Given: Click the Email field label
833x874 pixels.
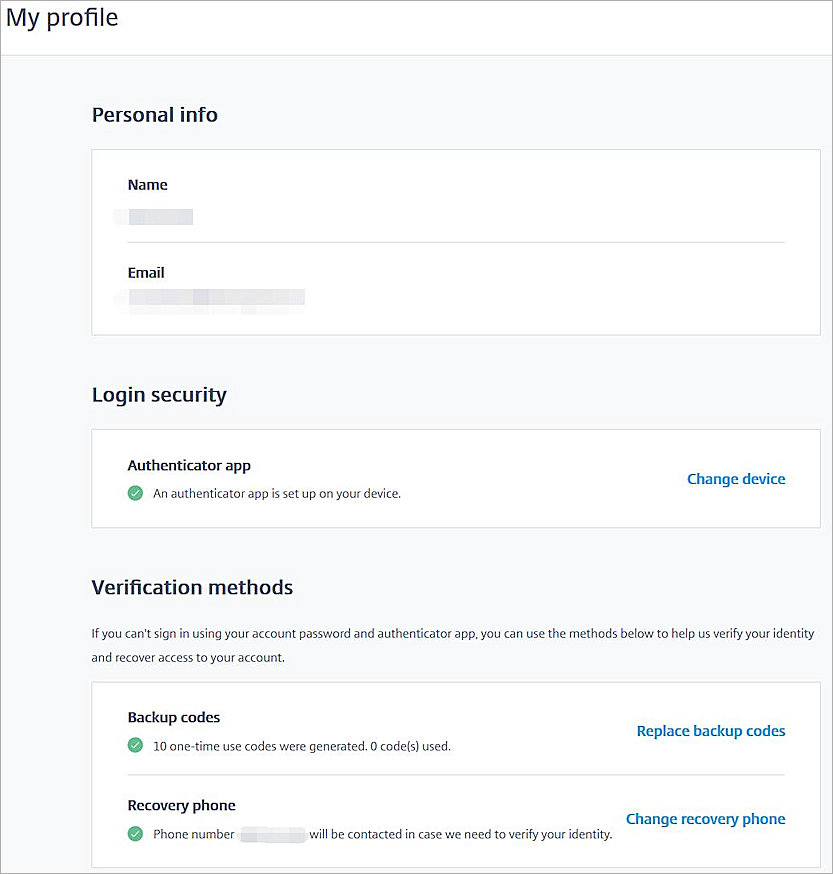Looking at the screenshot, I should point(146,273).
